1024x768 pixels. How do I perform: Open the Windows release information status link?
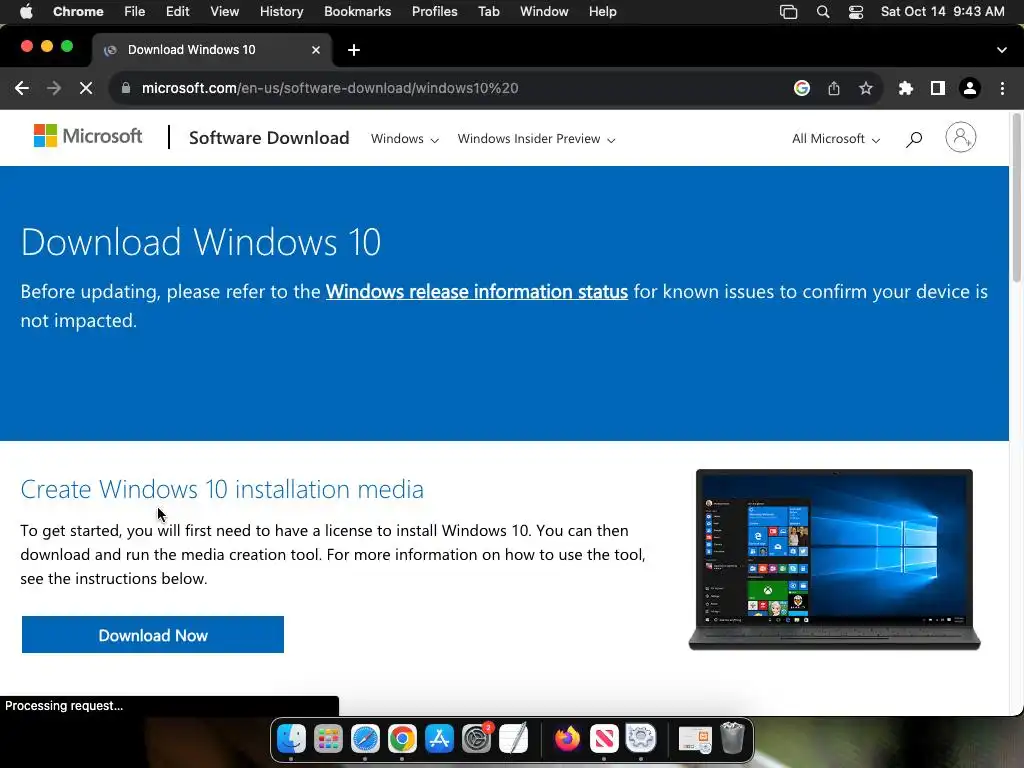[x=477, y=291]
